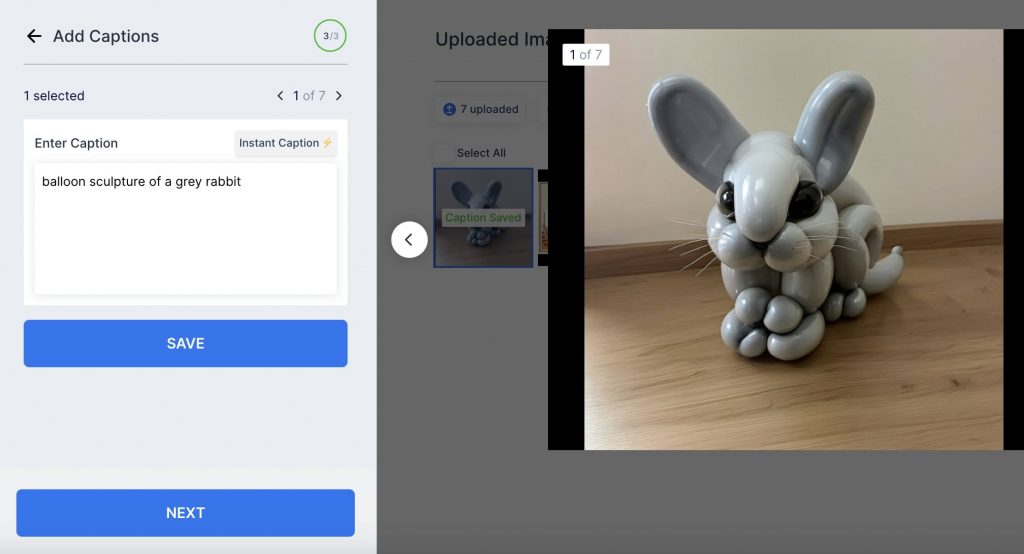1024x554 pixels.
Task: Click the 7 uploaded chip
Action: (x=481, y=109)
